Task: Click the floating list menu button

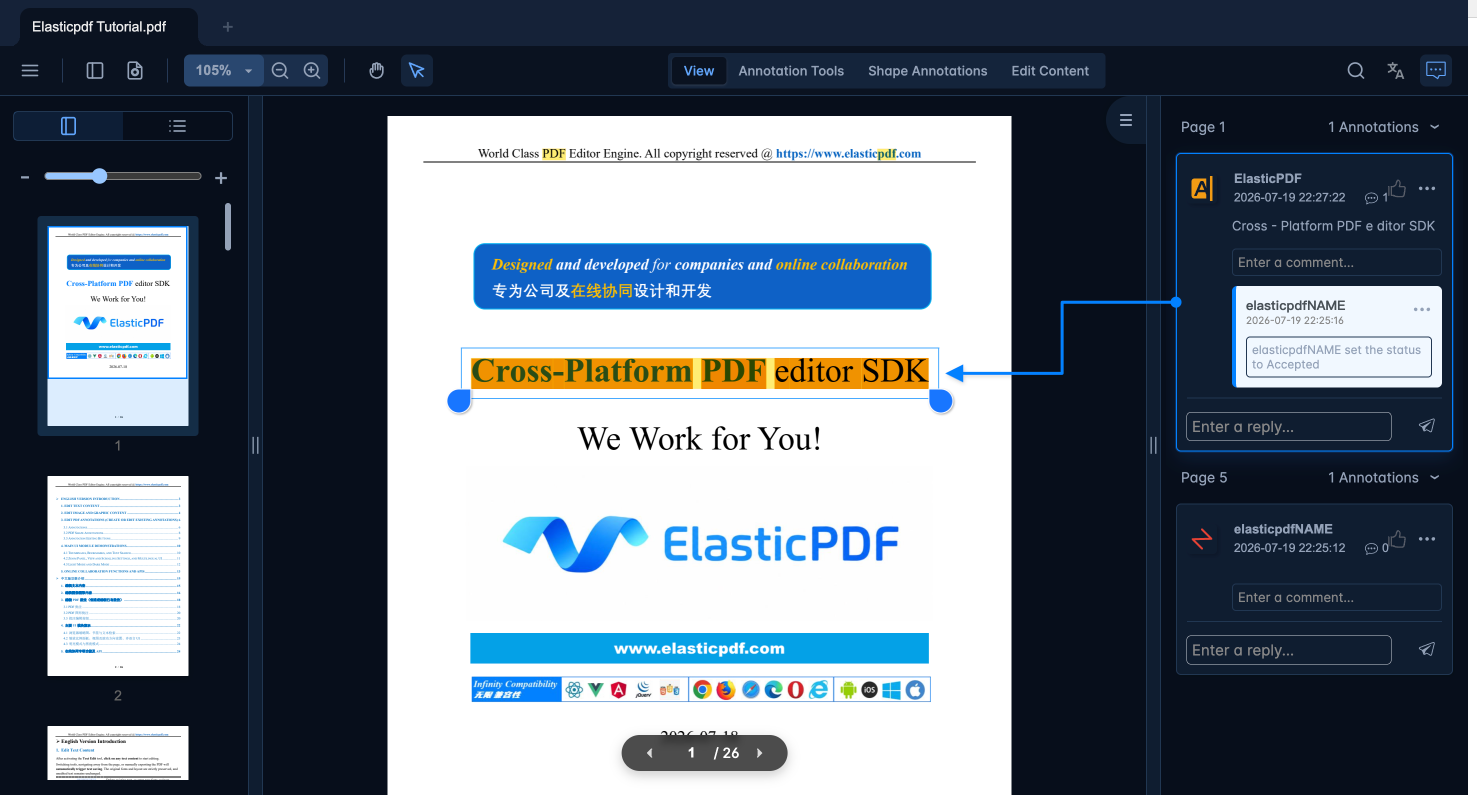Action: (1126, 120)
